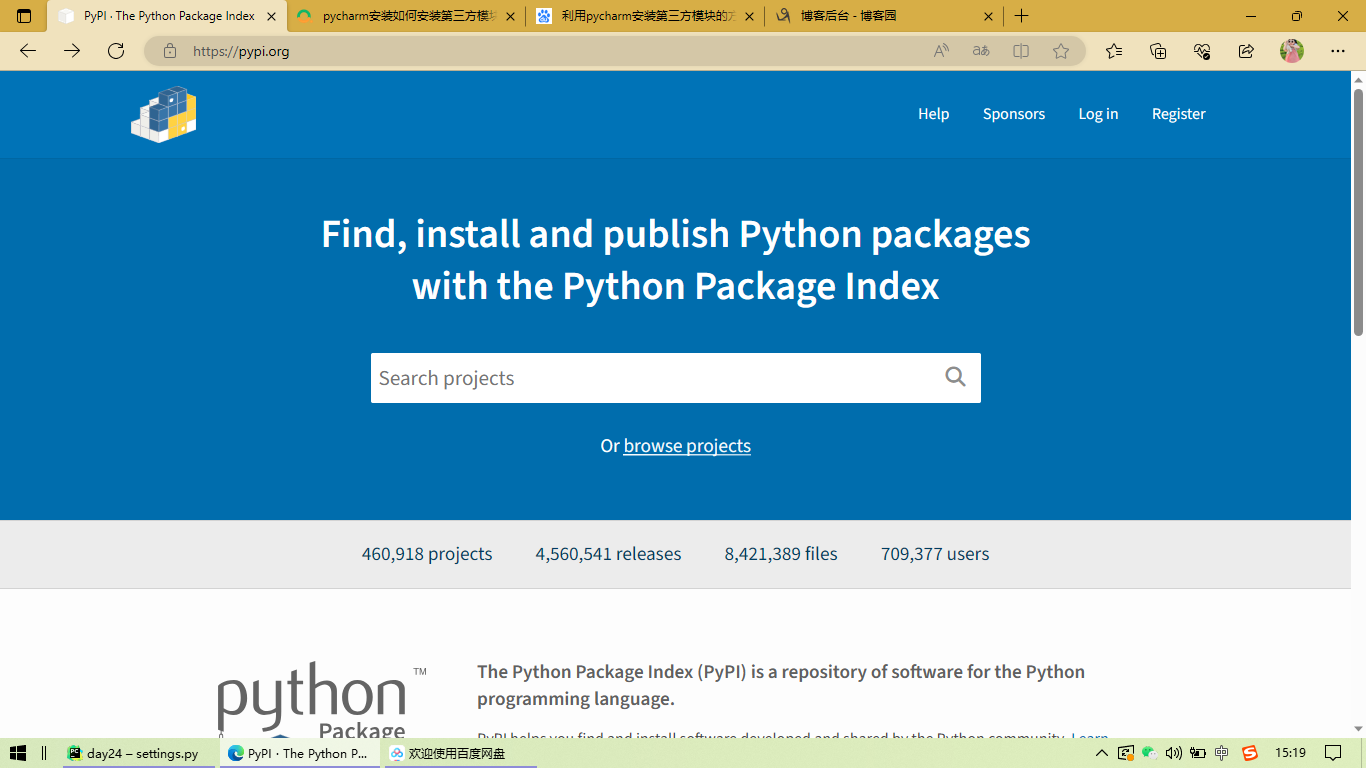Click the Log in link
The width and height of the screenshot is (1366, 768).
tap(1098, 114)
